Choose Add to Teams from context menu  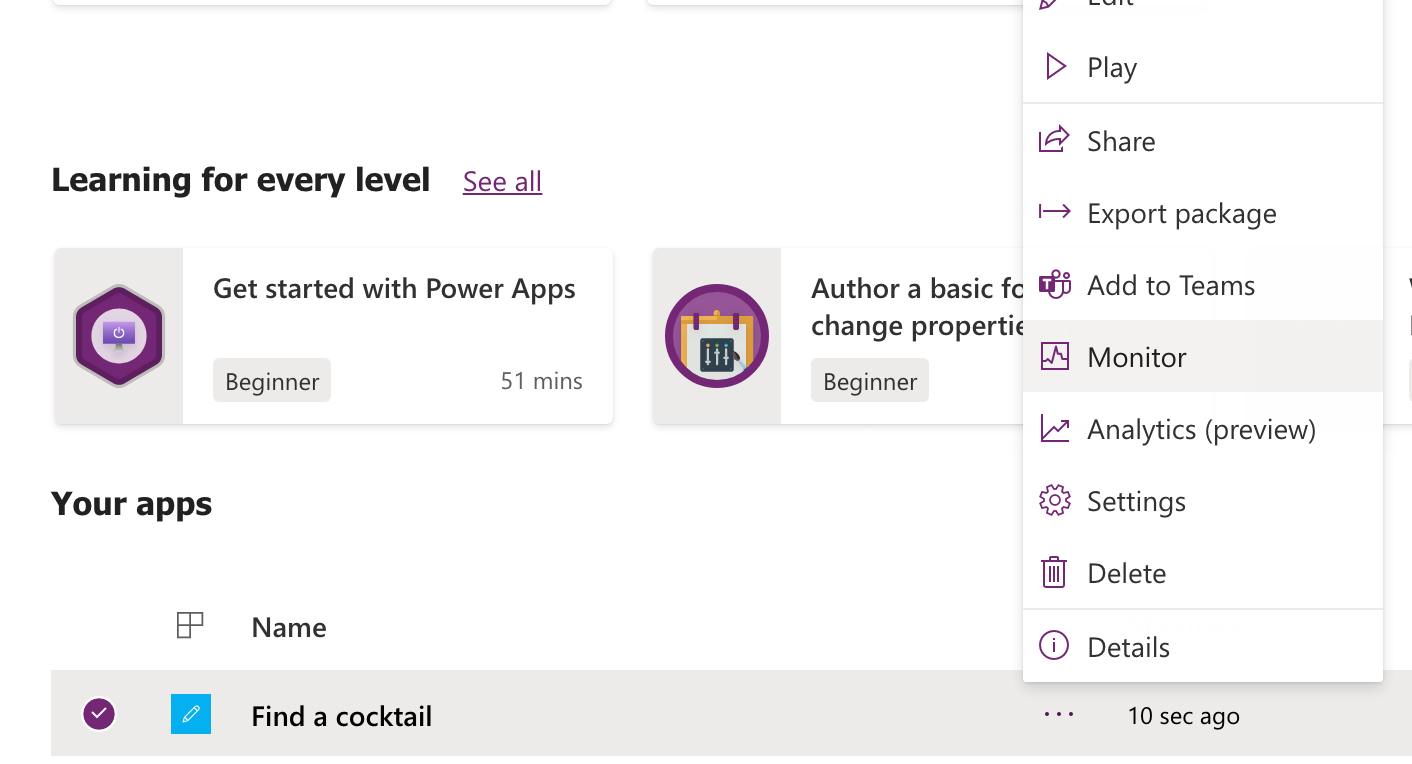click(1170, 286)
